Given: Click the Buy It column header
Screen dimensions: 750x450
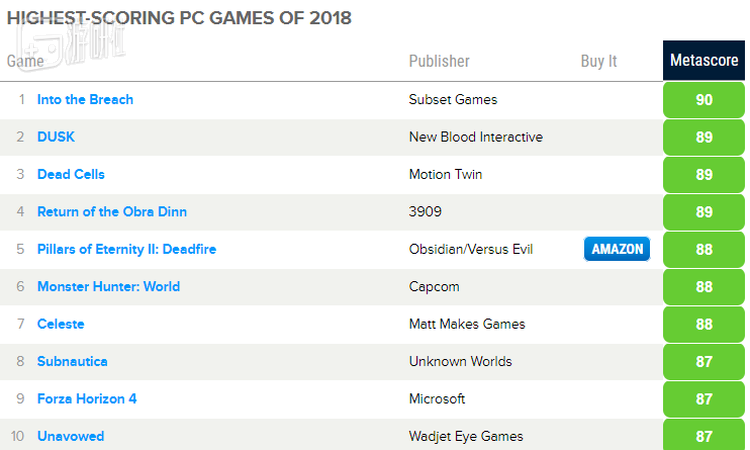Looking at the screenshot, I should pos(599,61).
